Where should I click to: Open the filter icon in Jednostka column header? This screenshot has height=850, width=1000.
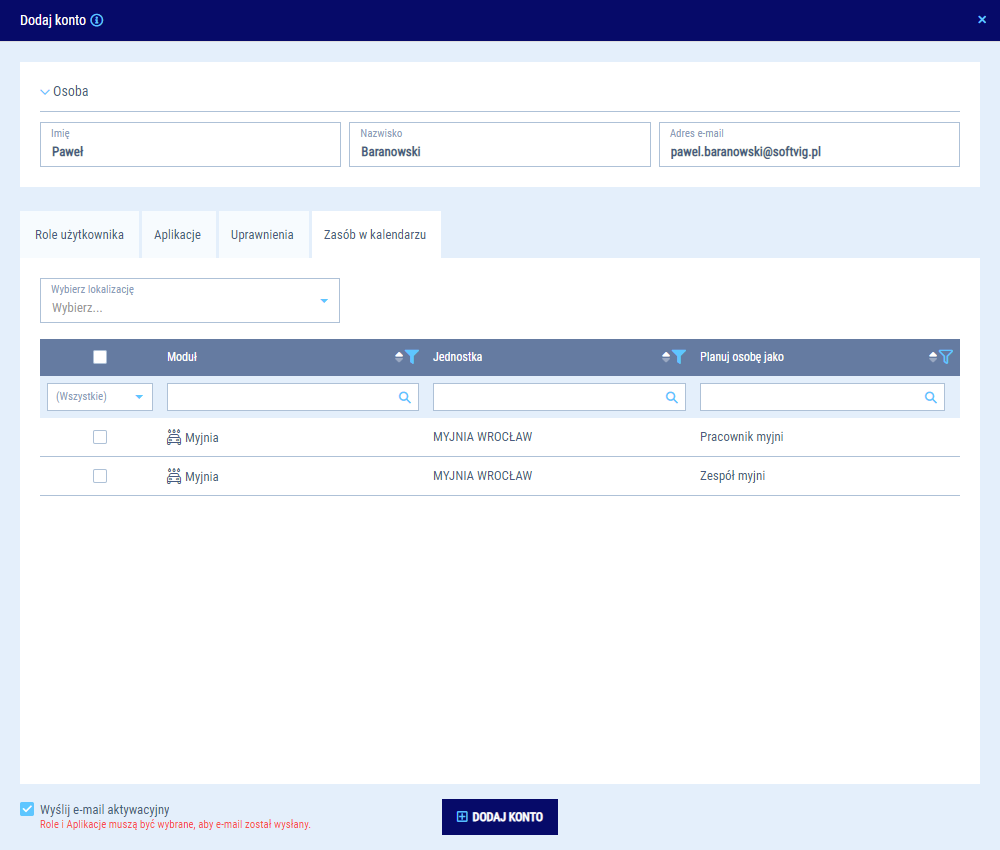coord(679,357)
